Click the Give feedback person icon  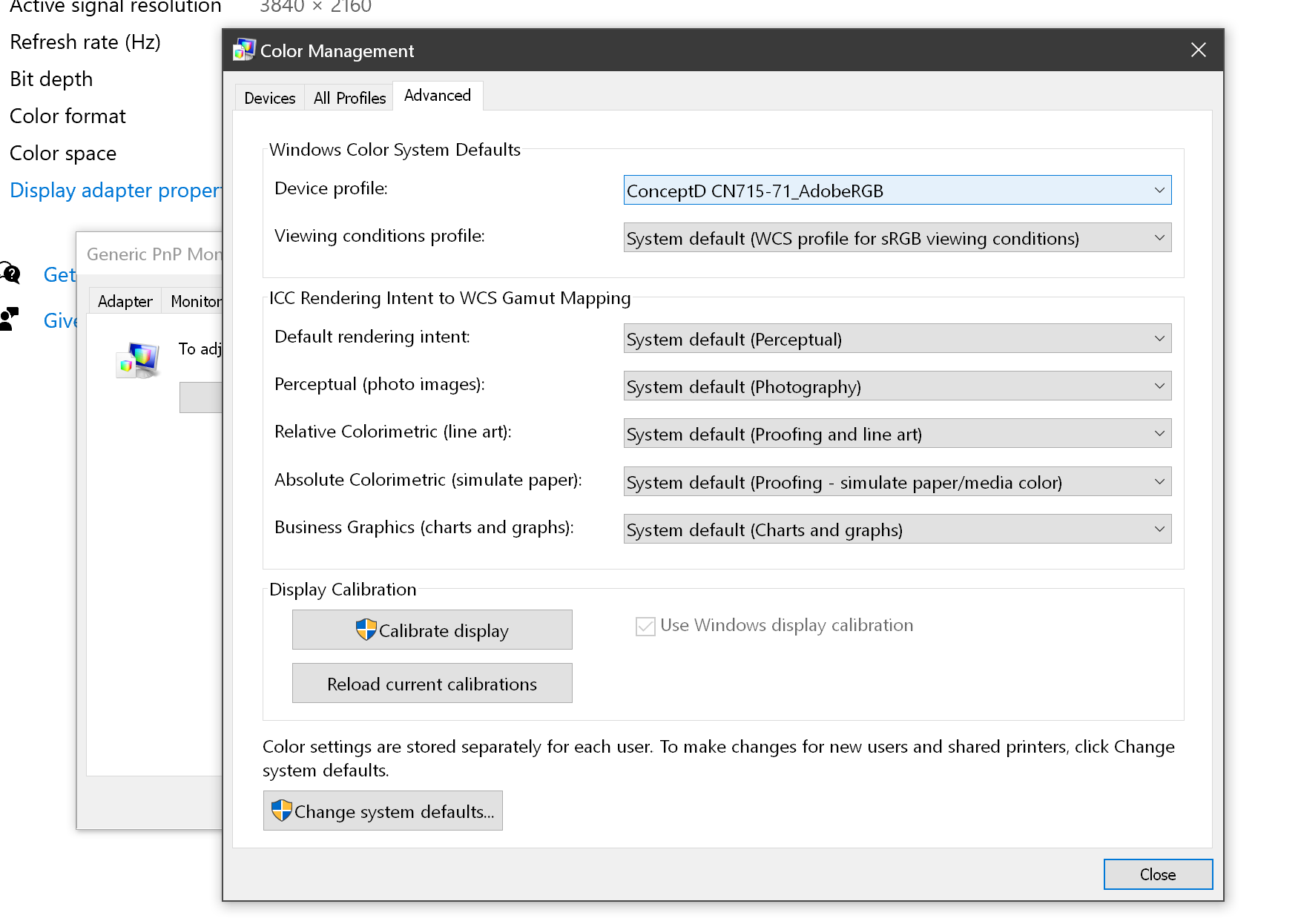click(x=9, y=319)
